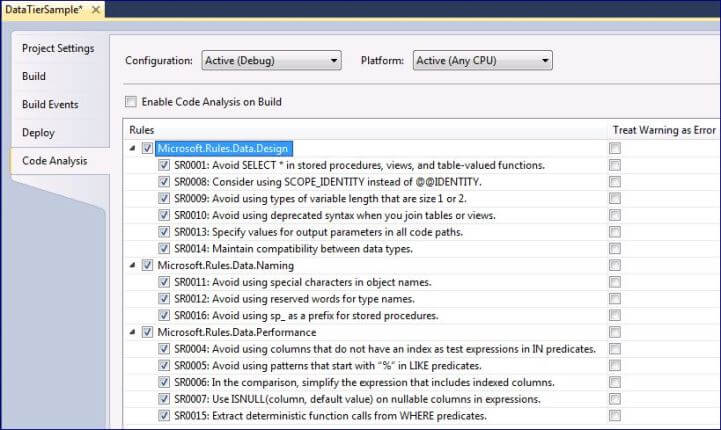Uncheck the Microsoft.Rules.Data.Naming group checkbox
This screenshot has height=430, width=721.
(x=148, y=265)
